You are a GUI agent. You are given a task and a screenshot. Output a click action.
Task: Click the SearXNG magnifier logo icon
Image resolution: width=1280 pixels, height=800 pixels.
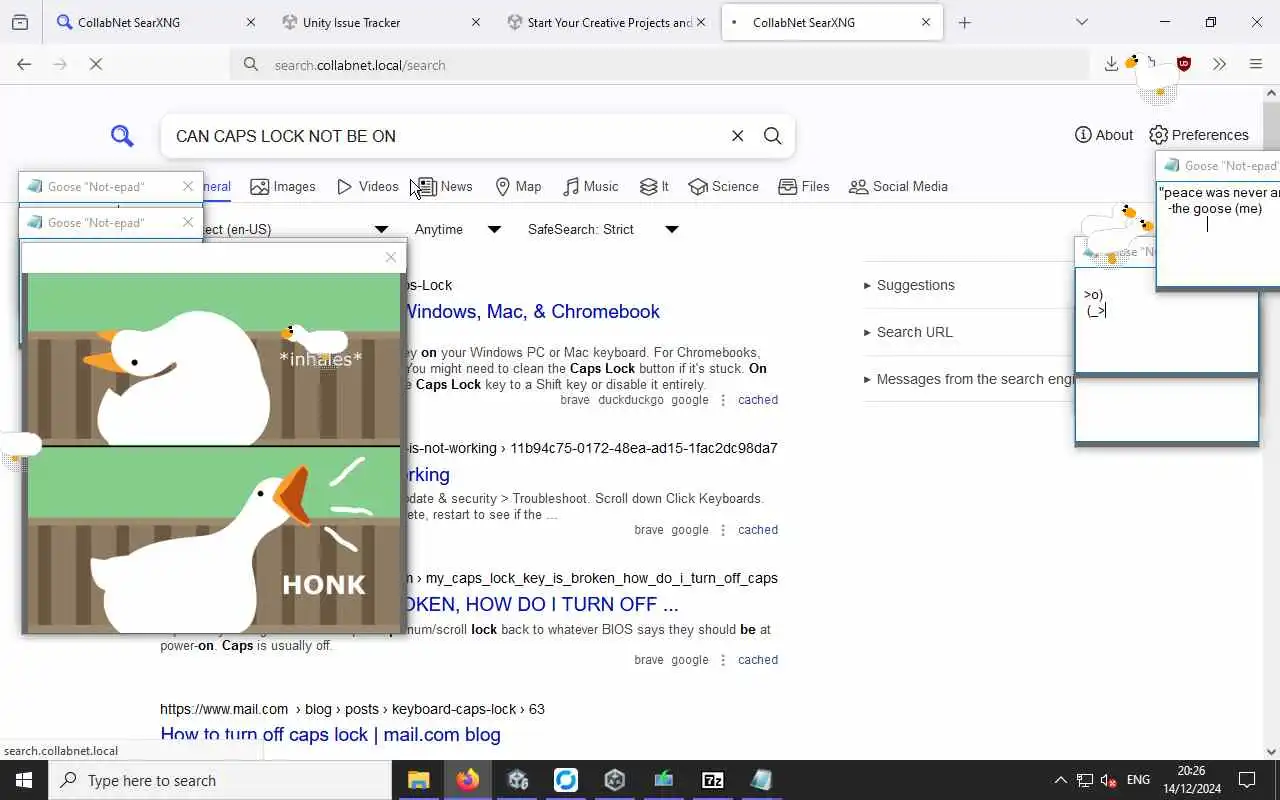tap(122, 136)
